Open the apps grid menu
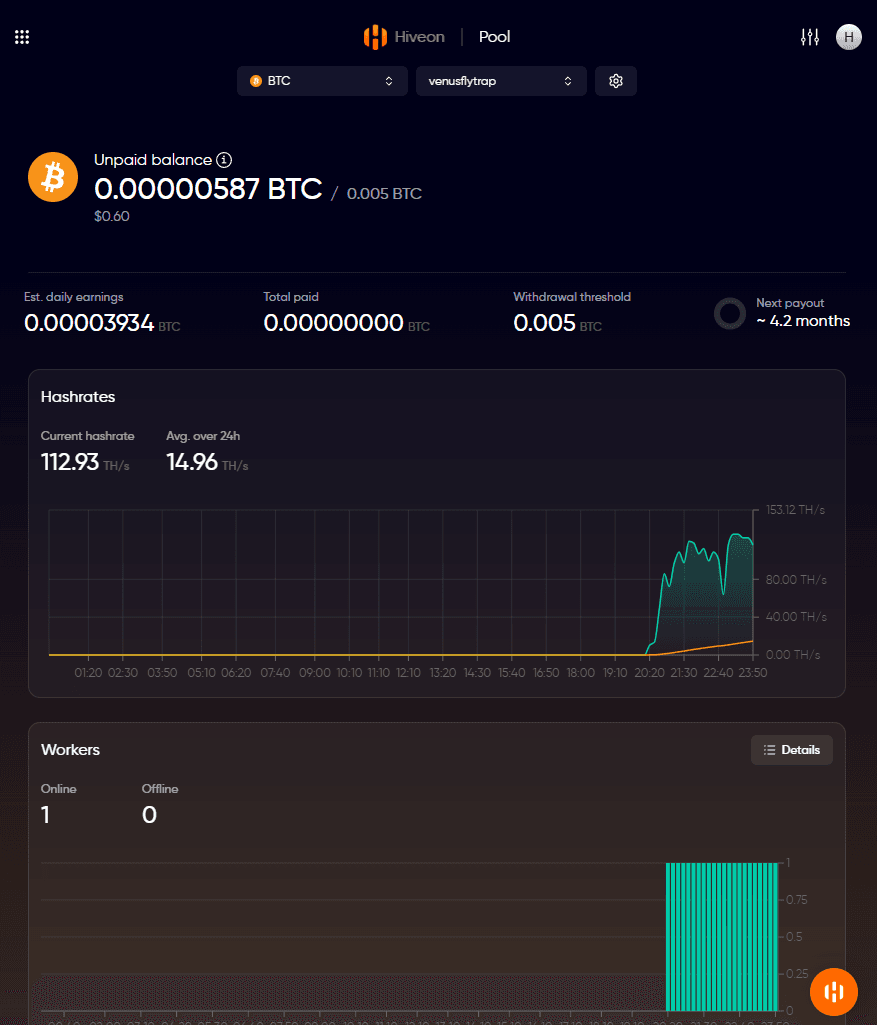The image size is (877, 1025). (21, 36)
